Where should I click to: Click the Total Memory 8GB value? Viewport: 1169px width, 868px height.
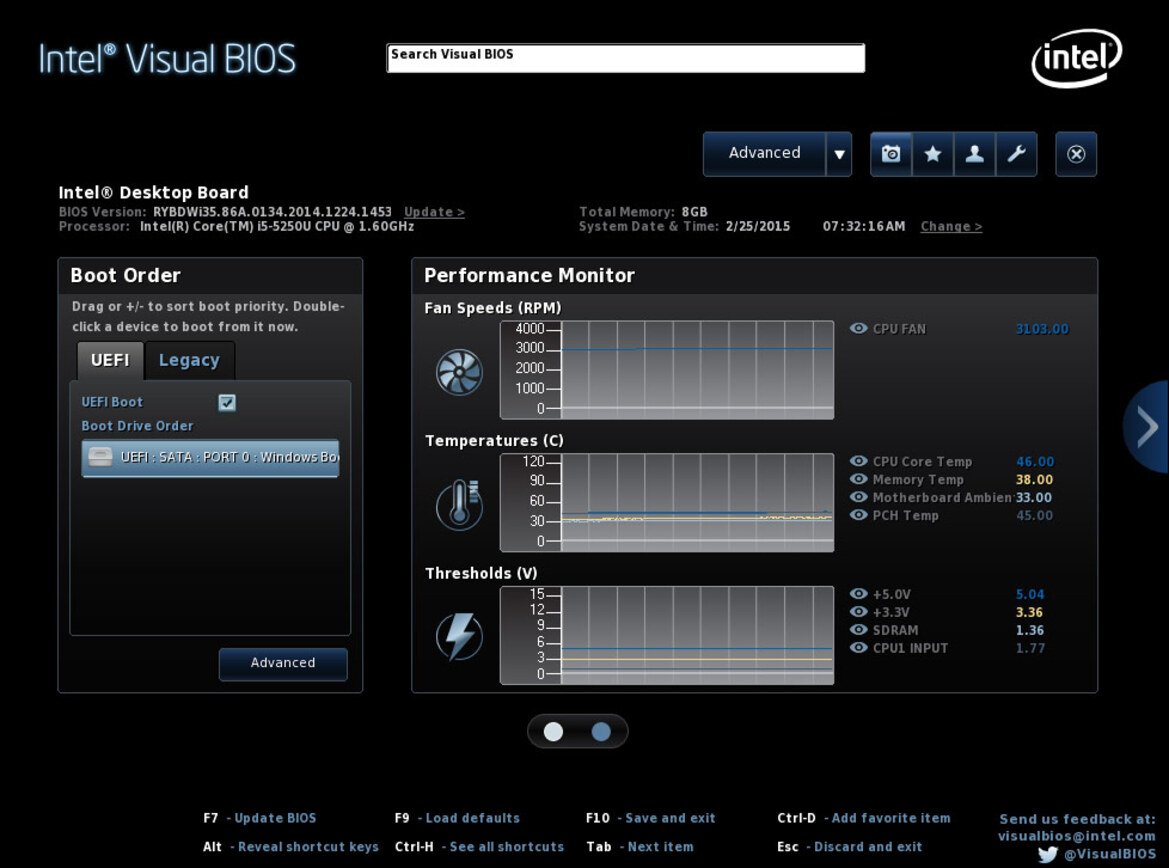[695, 212]
